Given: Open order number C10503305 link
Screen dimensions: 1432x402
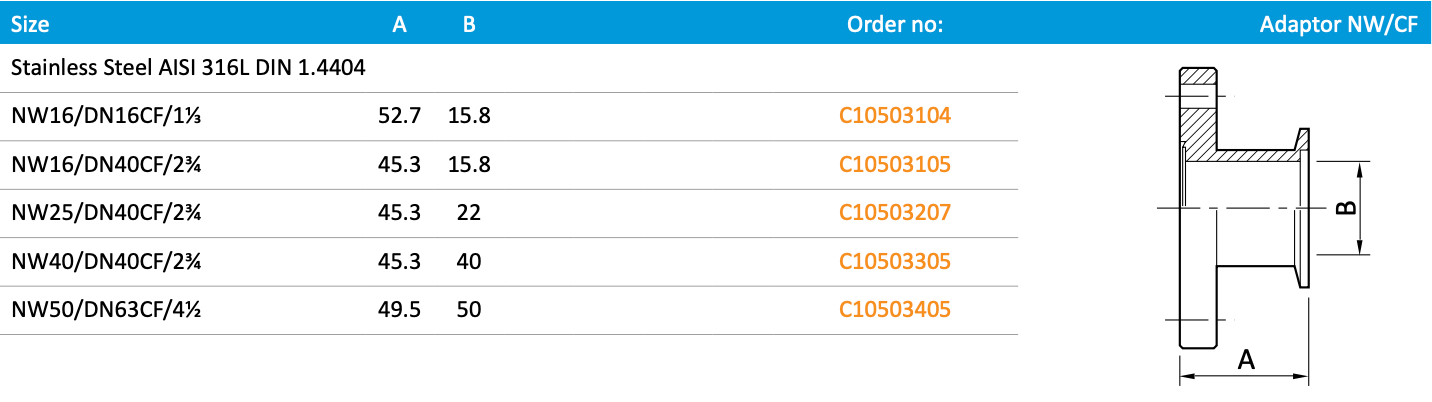Looking at the screenshot, I should [x=895, y=261].
